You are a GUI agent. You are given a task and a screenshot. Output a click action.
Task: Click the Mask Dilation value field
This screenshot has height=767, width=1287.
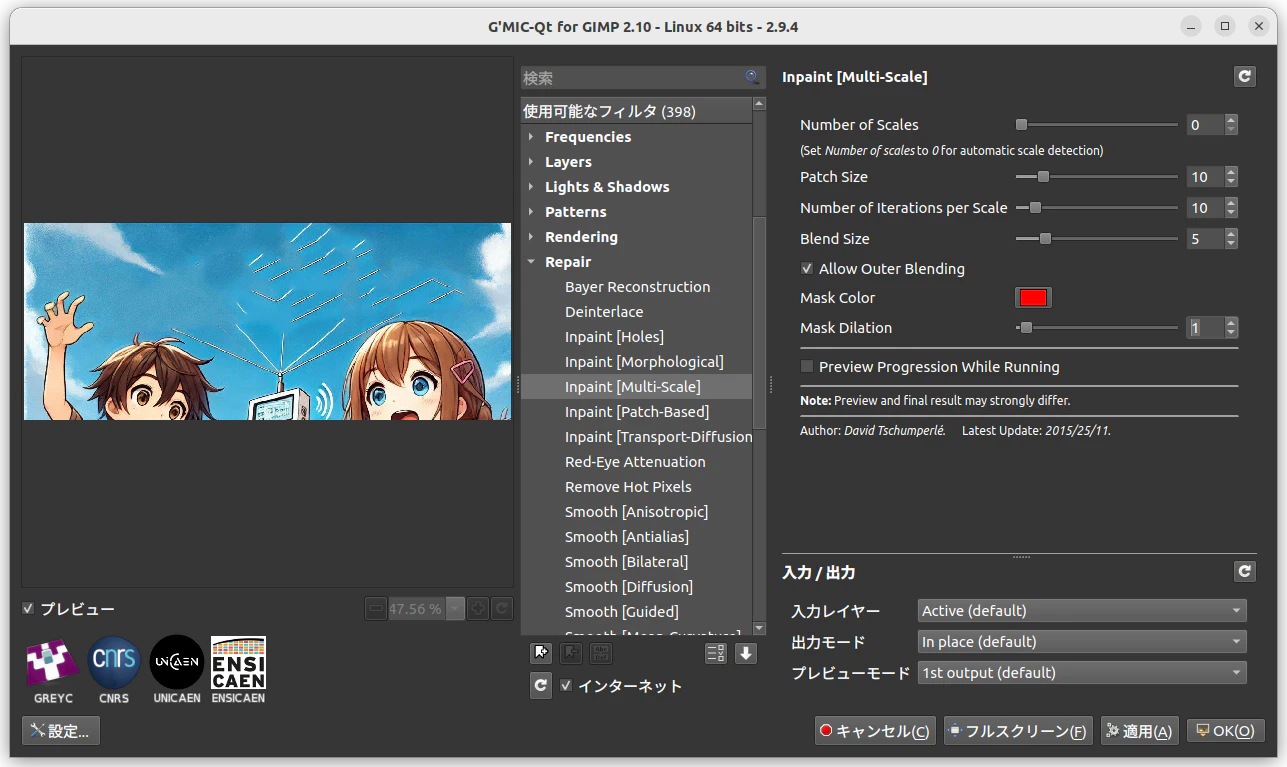[x=1205, y=328]
